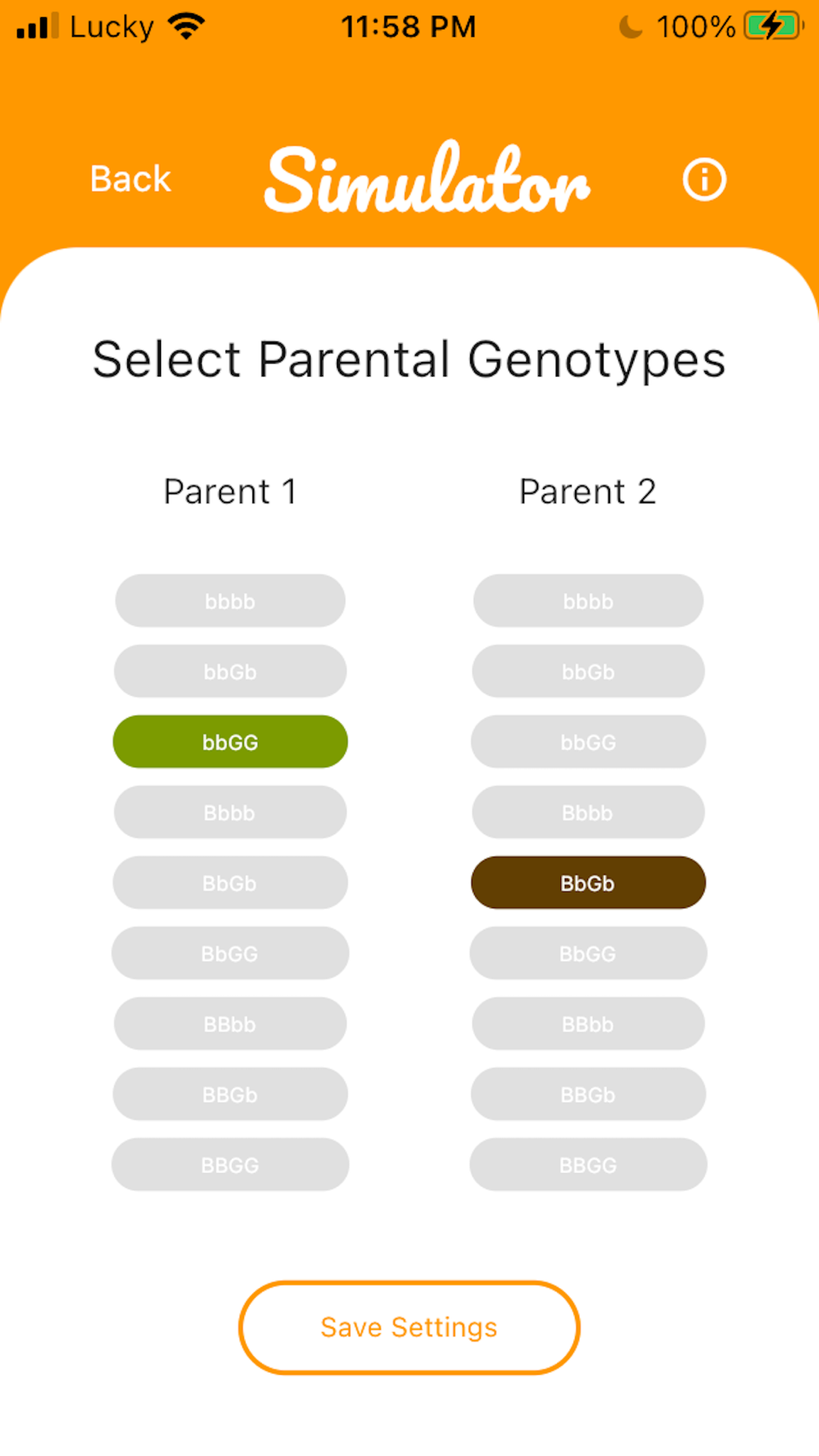Viewport: 819px width, 1456px height.
Task: Choose bbGG under Parent 2
Action: tap(588, 742)
